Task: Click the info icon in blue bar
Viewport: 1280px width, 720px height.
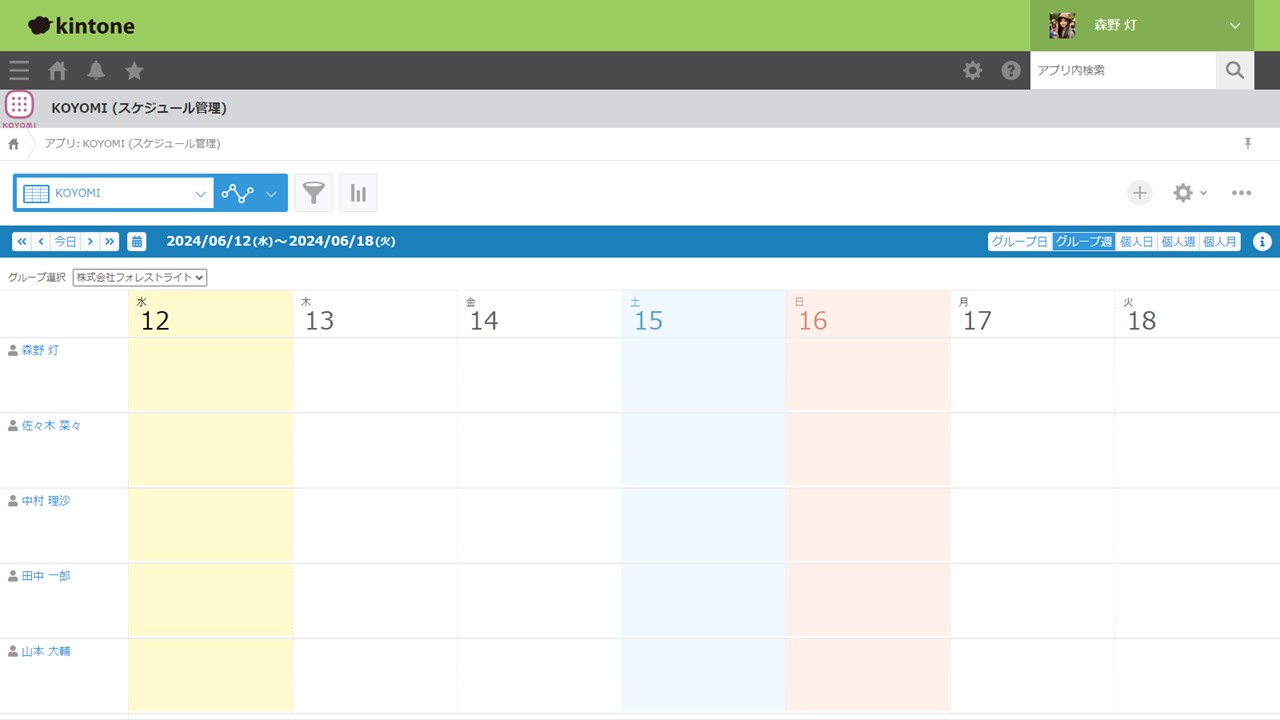Action: point(1262,241)
